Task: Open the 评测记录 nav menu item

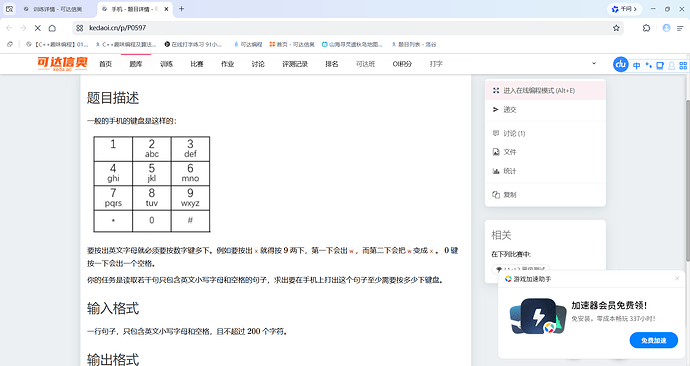Action: tap(295, 64)
